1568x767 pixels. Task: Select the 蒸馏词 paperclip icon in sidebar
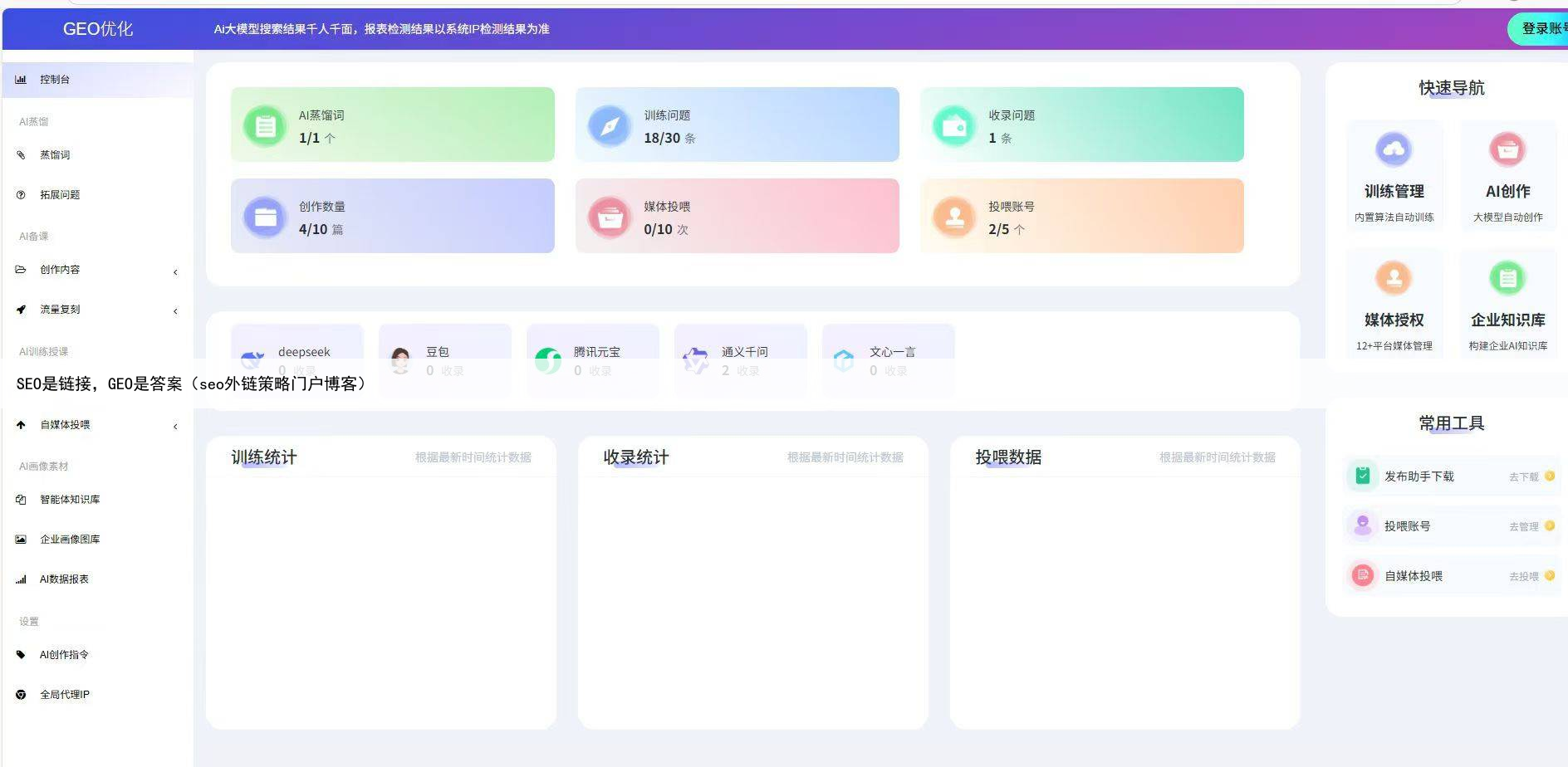pos(21,154)
